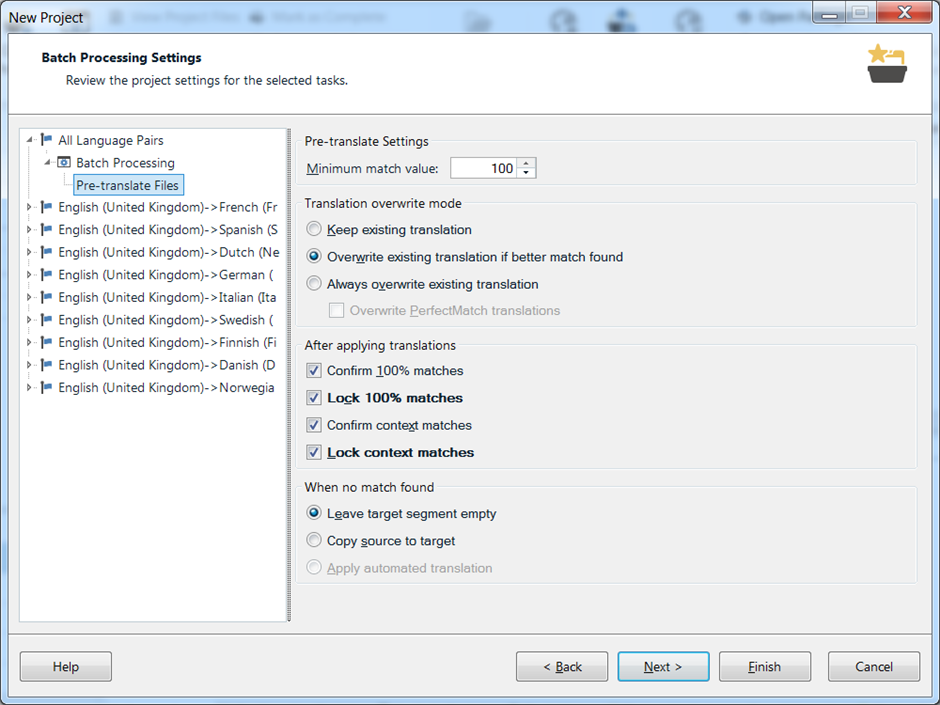Toggle Confirm context matches checkbox
Image resolution: width=940 pixels, height=705 pixels.
pyautogui.click(x=314, y=425)
